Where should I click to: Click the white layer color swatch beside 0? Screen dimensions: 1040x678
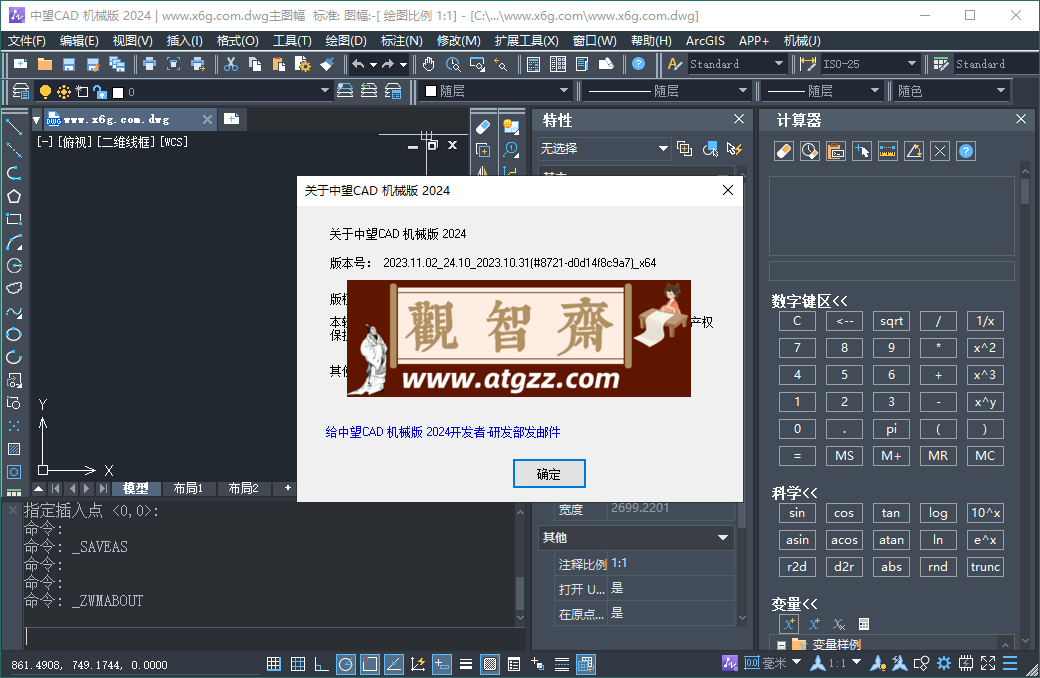click(x=118, y=92)
